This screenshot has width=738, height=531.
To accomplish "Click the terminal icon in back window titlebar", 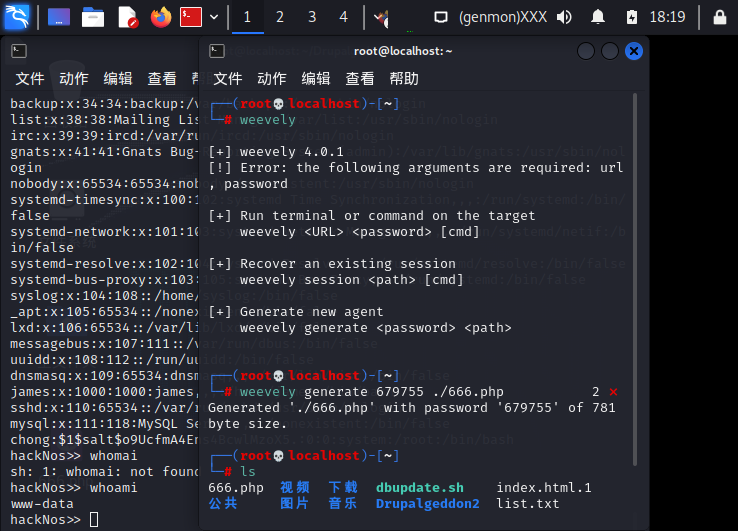I will coord(19,51).
